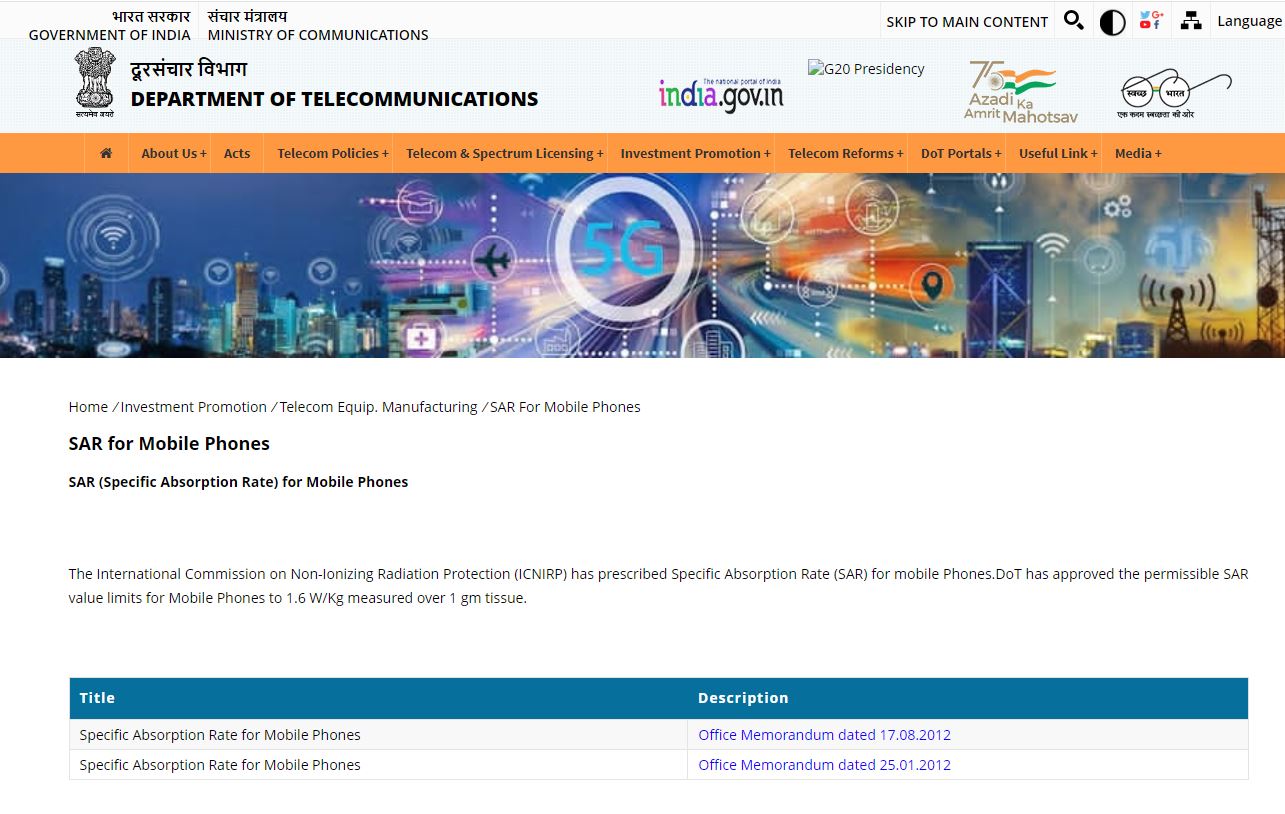Viewport: 1285px width, 814px height.
Task: Click Skip to Main Content link
Action: click(966, 22)
